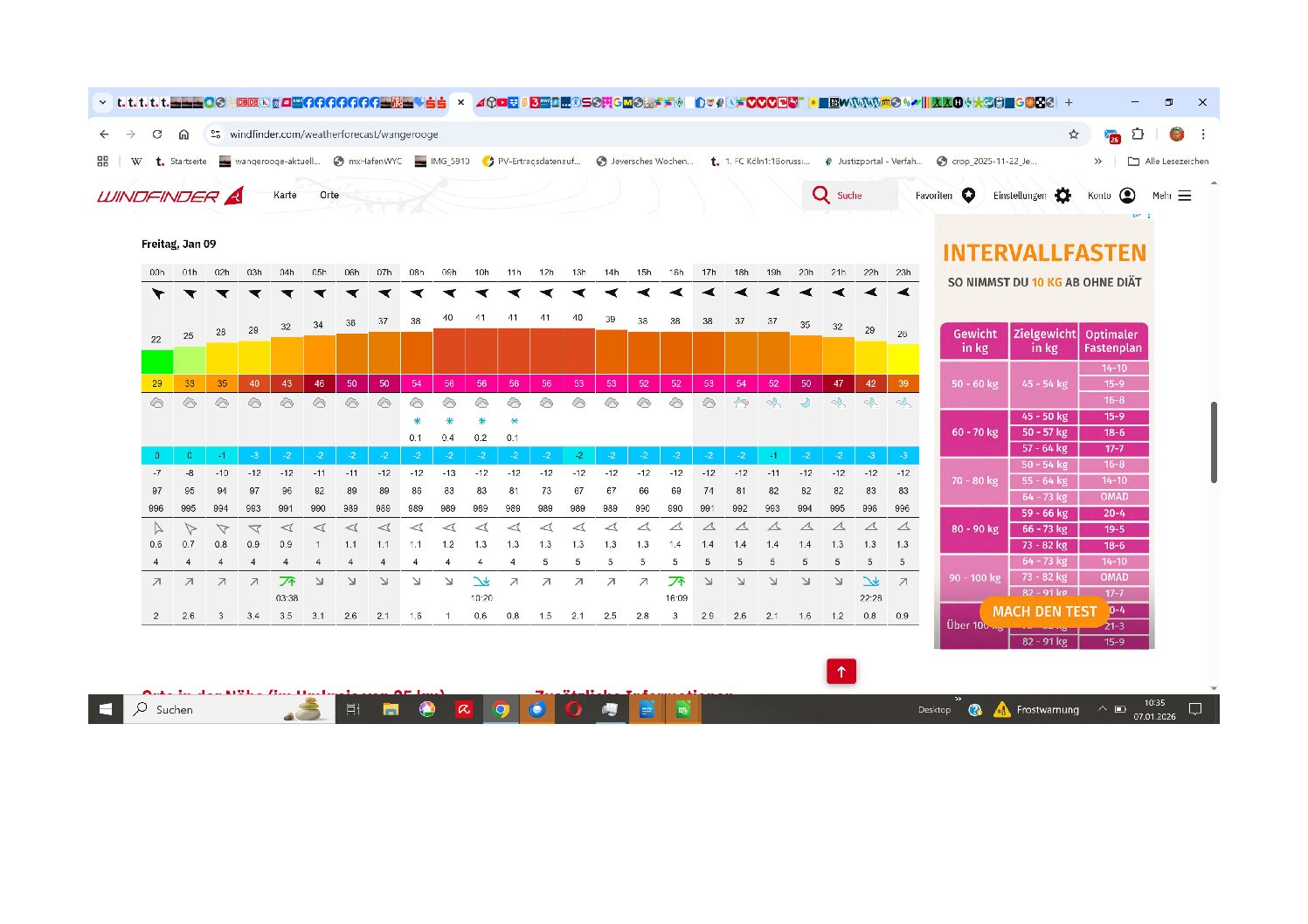Reload the page
The image size is (1308, 924).
pos(157,134)
